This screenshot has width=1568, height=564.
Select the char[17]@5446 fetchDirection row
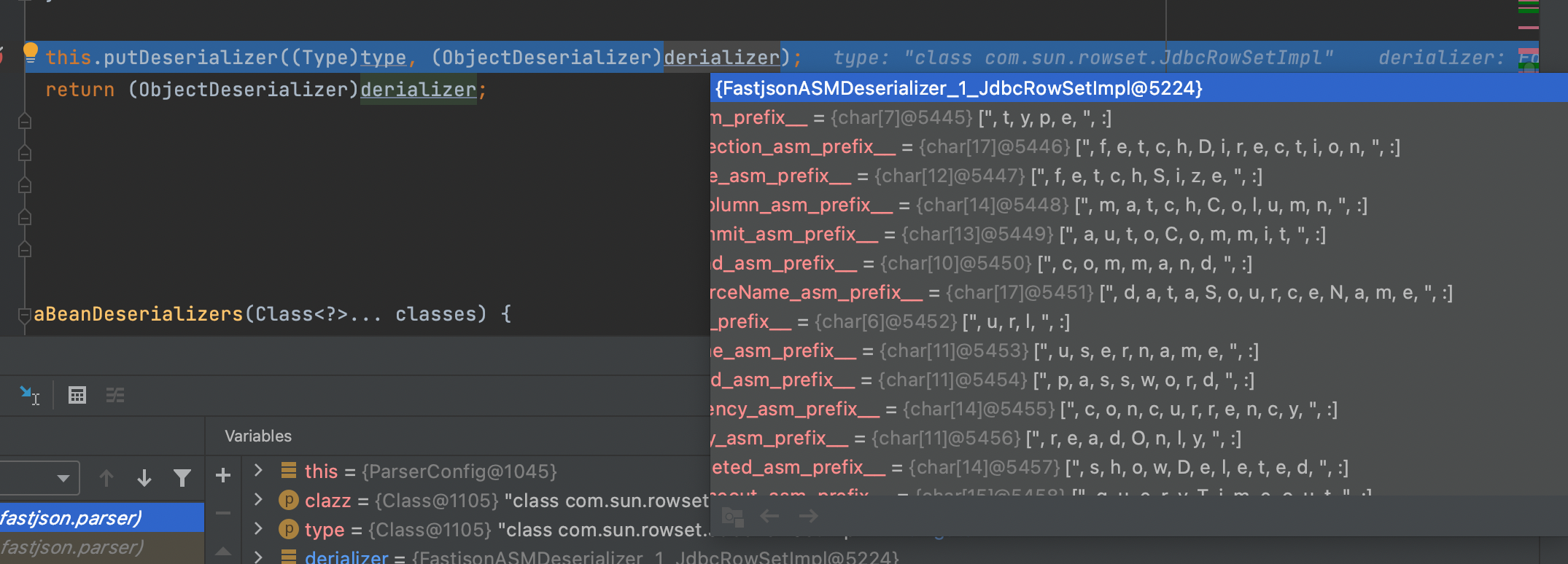[1139, 146]
